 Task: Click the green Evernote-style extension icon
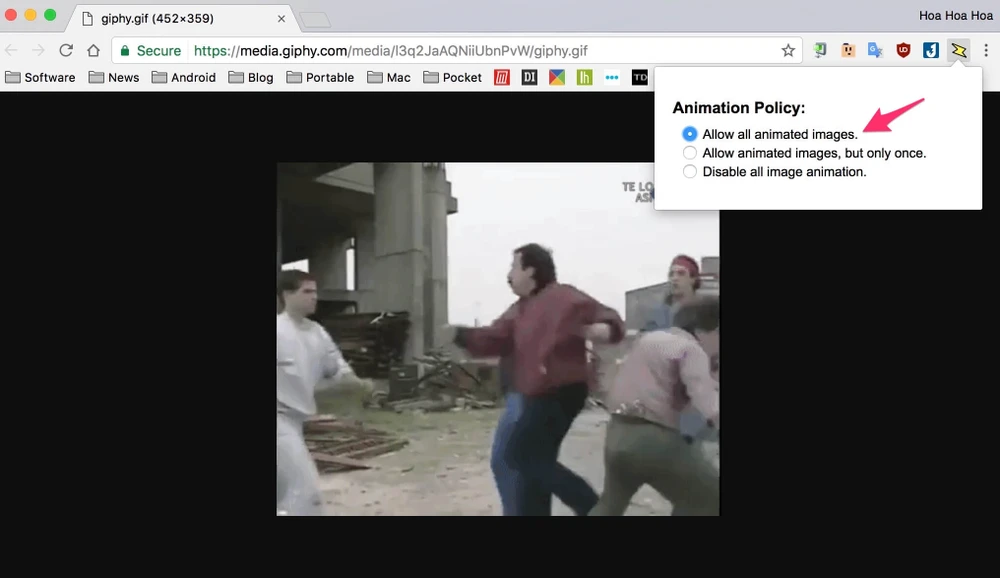click(820, 50)
